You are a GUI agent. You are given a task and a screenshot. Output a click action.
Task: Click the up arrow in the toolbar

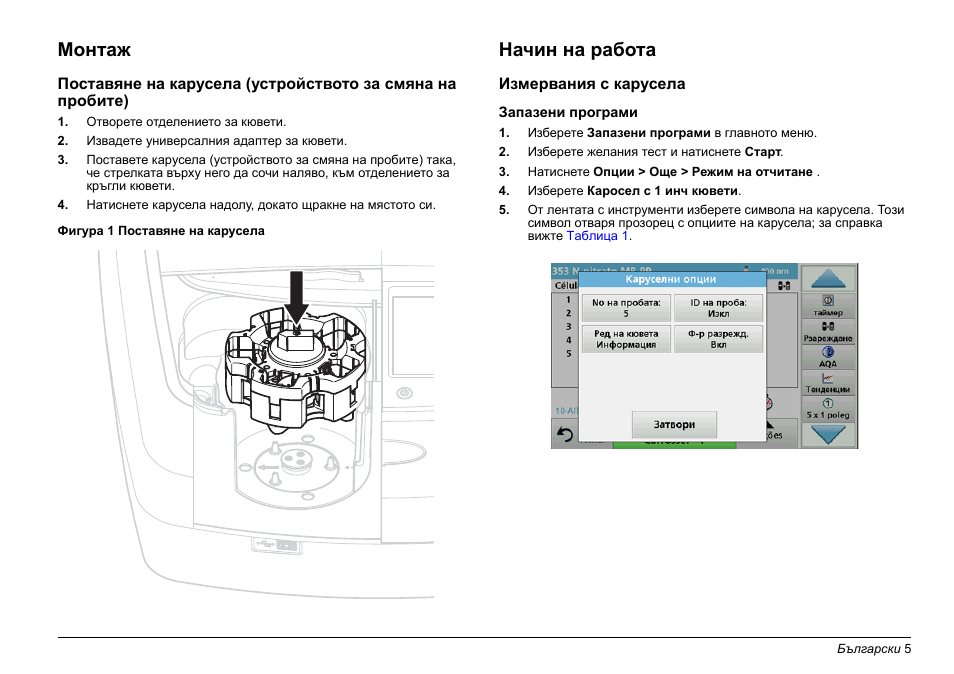[x=828, y=279]
